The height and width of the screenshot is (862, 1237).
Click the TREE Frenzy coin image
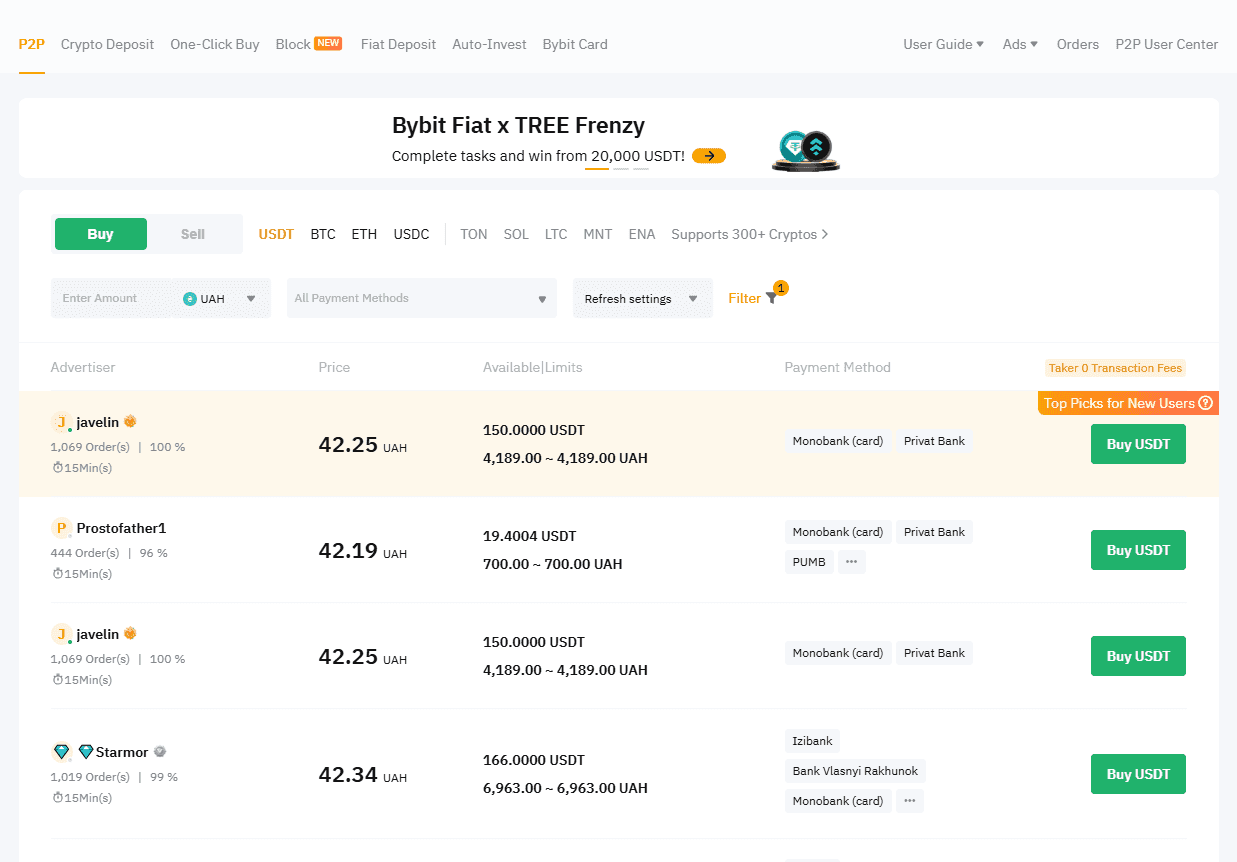[x=806, y=150]
